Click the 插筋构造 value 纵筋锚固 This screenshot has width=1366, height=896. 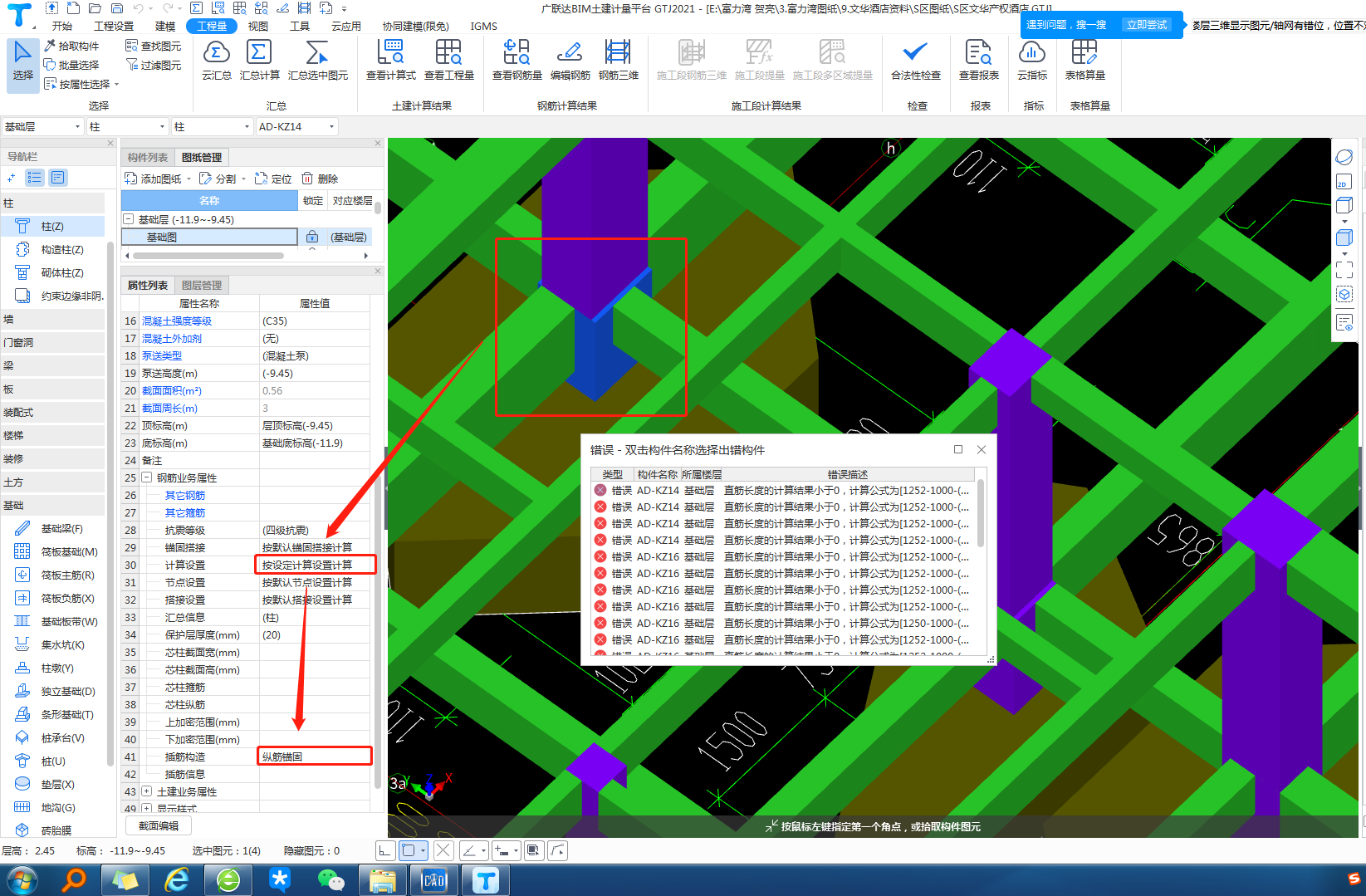pos(315,756)
